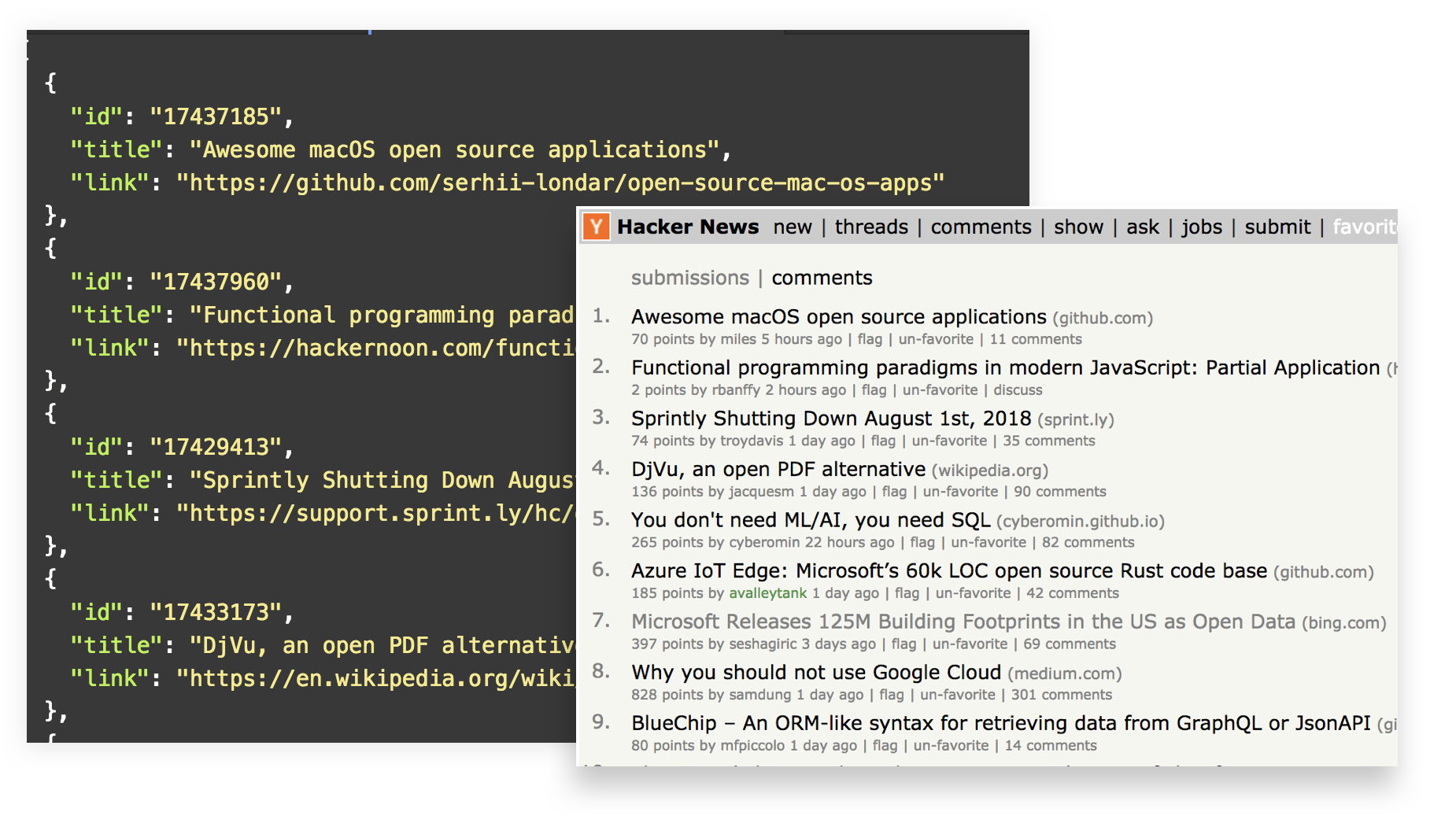
Task: Click the github.com domain of macOS story
Action: (1103, 319)
